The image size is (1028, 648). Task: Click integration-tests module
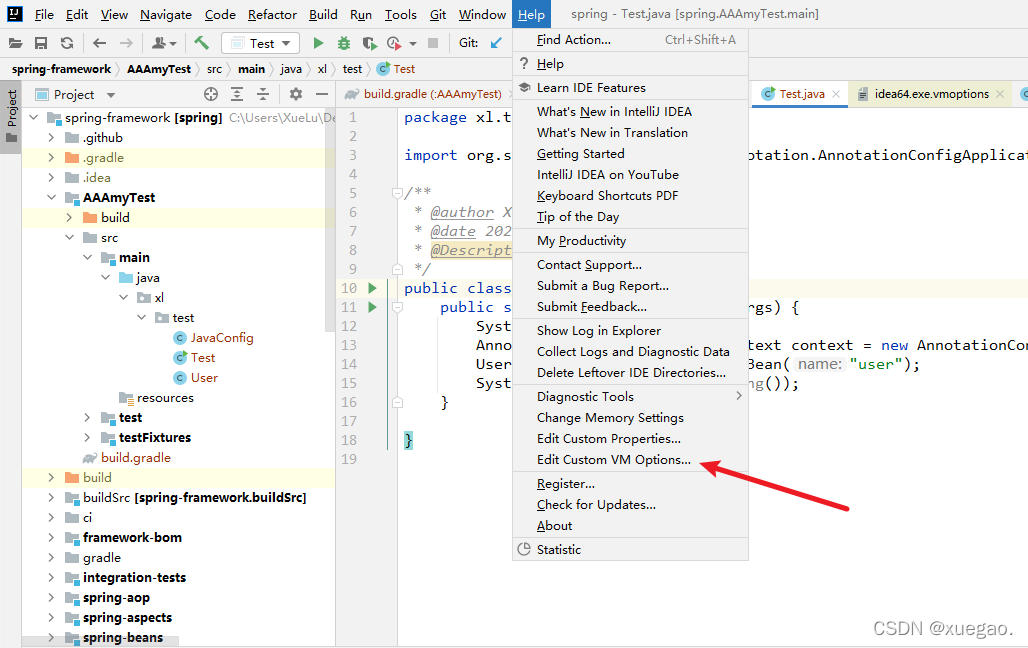click(x=134, y=578)
